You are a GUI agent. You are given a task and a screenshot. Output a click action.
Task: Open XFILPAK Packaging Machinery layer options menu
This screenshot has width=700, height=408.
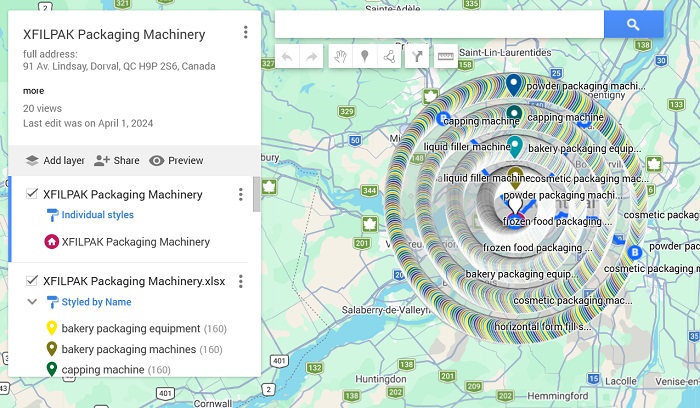point(241,194)
